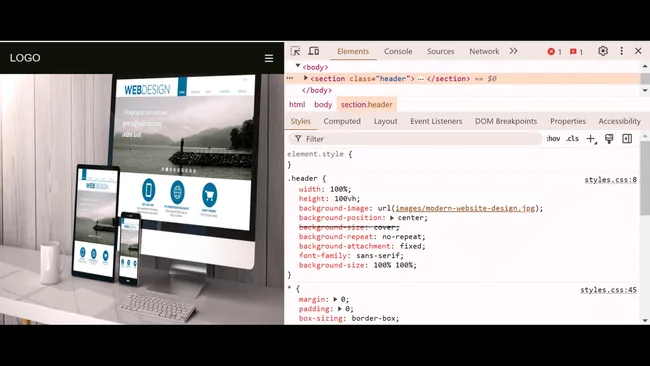Switch to the Network tab
The height and width of the screenshot is (366, 650).
tap(484, 51)
